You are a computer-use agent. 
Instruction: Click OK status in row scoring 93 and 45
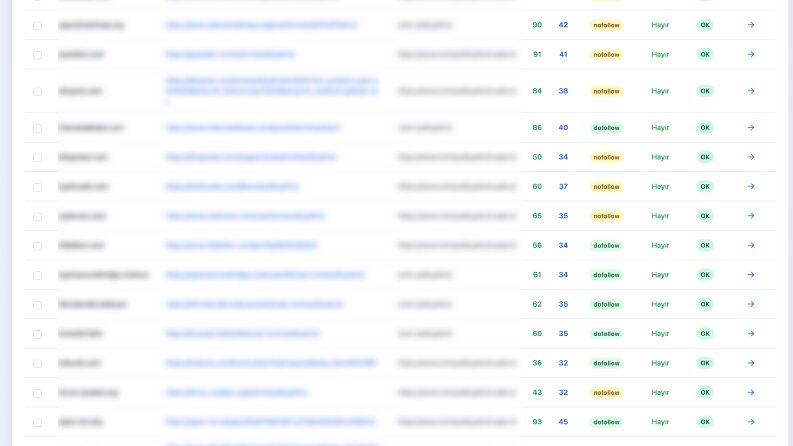[705, 422]
